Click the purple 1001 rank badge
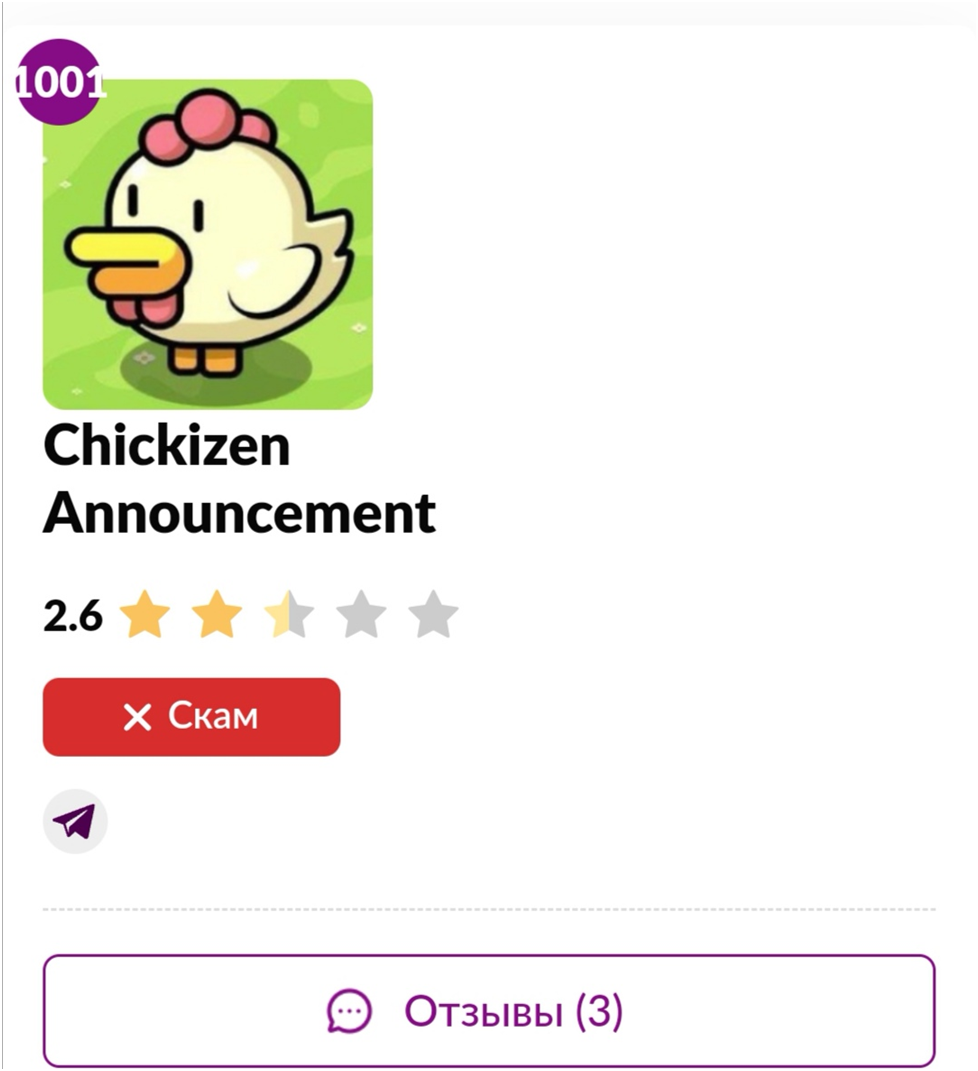Screen dimensions: 978x1071 pyautogui.click(x=59, y=82)
